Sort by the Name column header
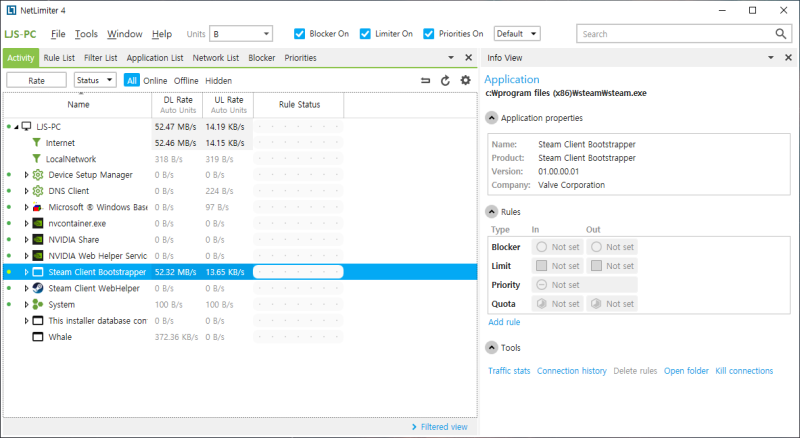Image resolution: width=800 pixels, height=438 pixels. pos(78,105)
